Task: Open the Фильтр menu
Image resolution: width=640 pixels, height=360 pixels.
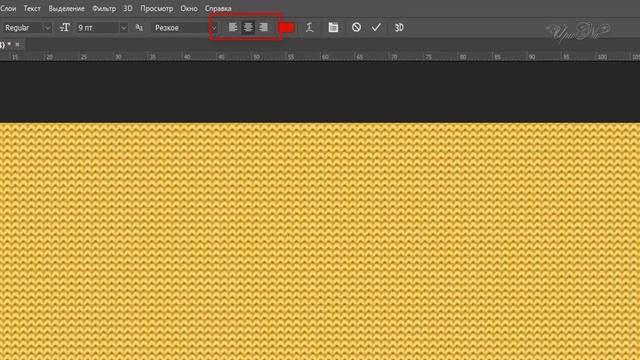Action: 104,8
